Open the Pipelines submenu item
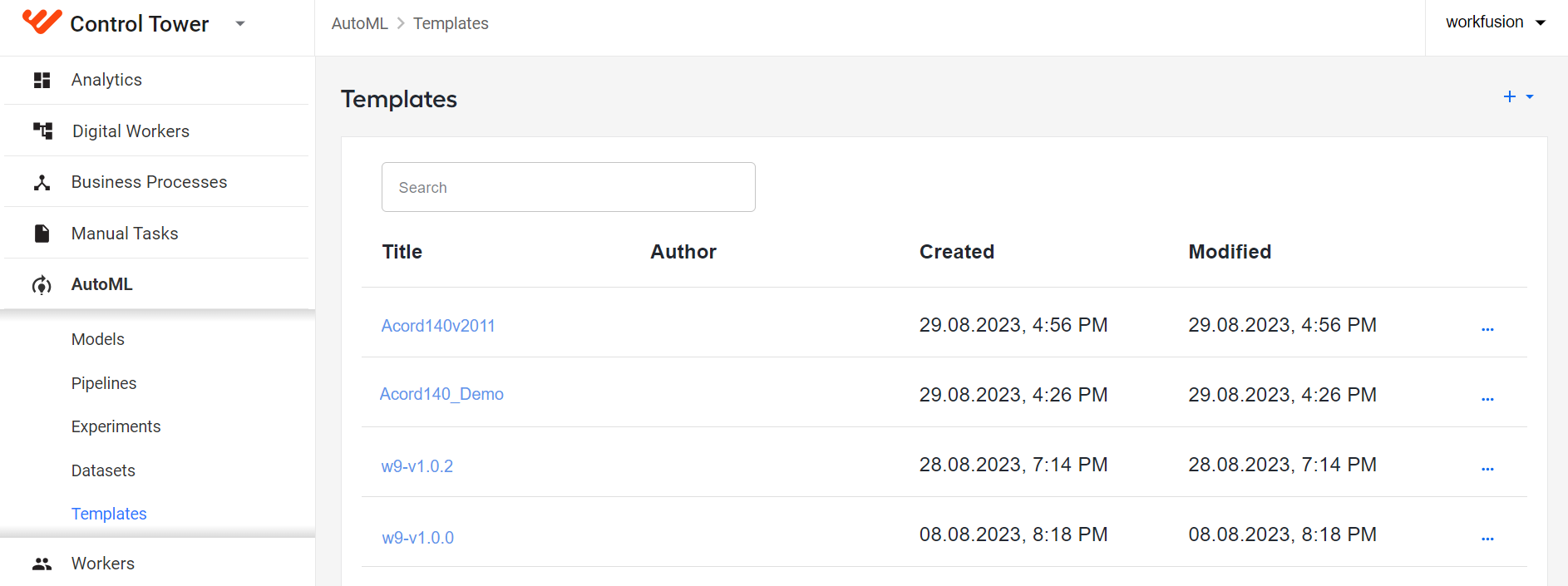This screenshot has height=586, width=1568. click(104, 383)
